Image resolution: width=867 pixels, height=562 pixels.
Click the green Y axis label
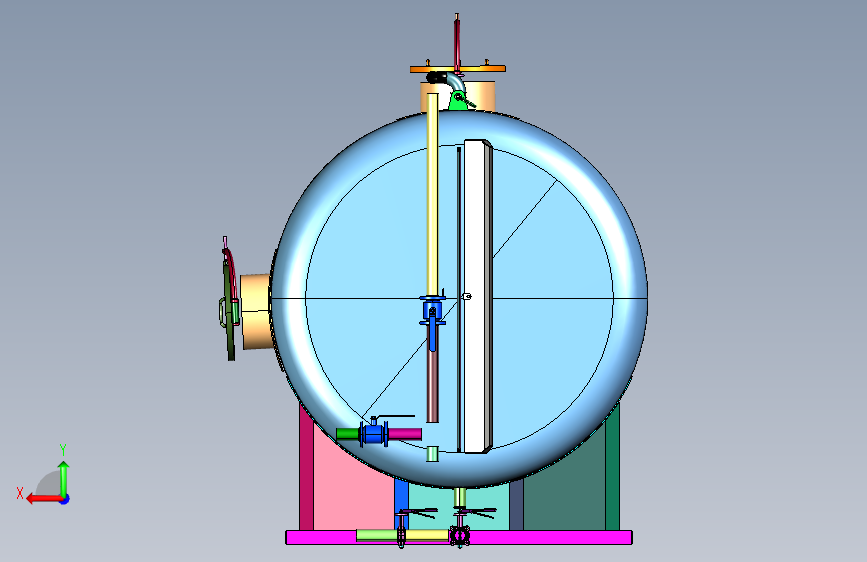point(63,450)
